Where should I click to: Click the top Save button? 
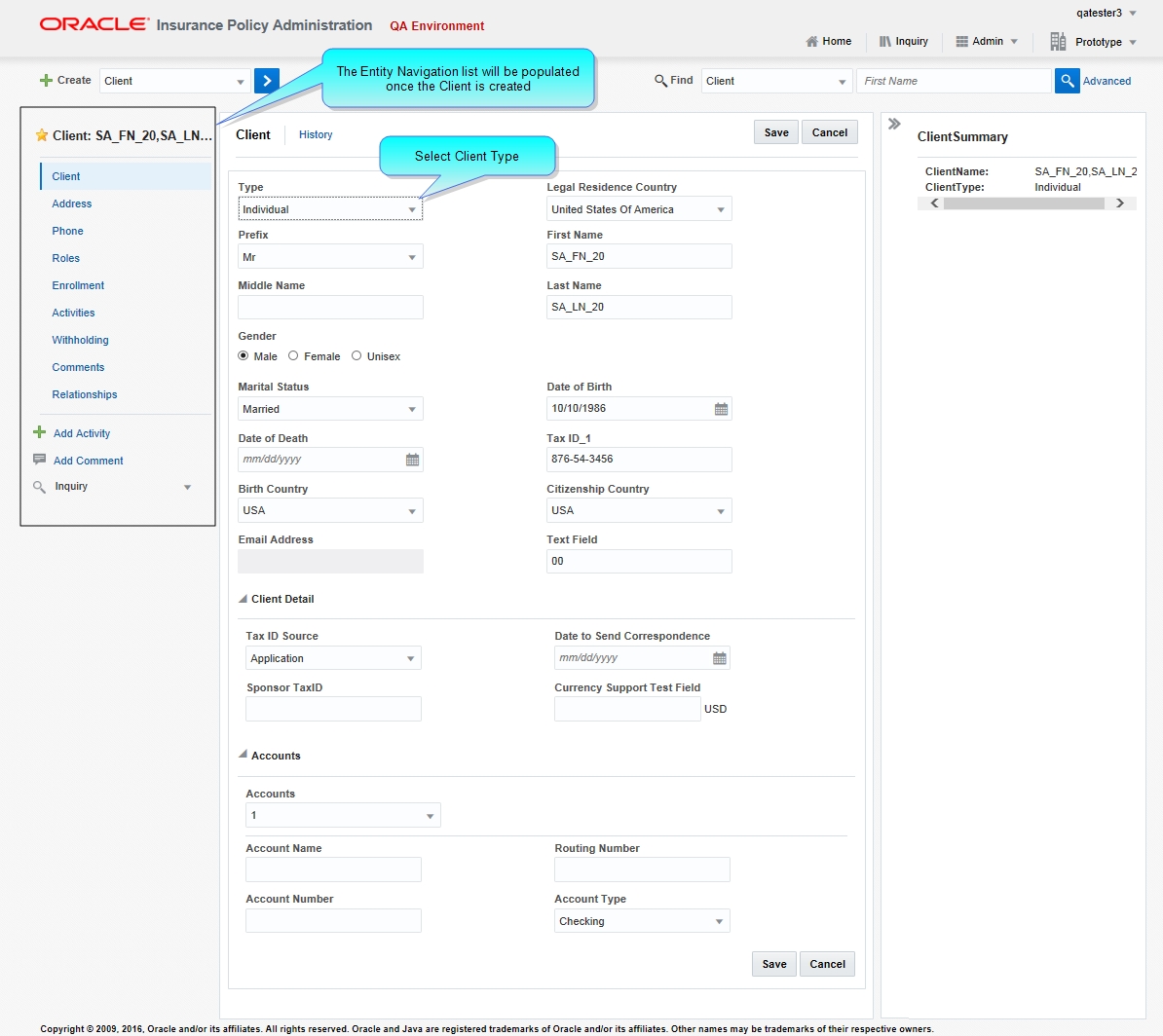pos(776,132)
